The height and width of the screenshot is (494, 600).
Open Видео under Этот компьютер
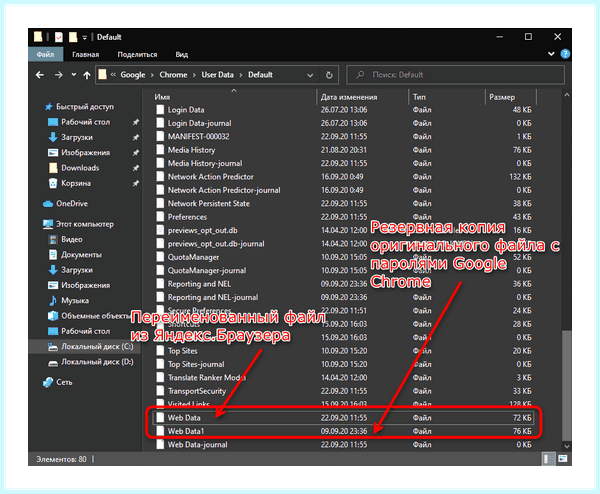click(72, 239)
